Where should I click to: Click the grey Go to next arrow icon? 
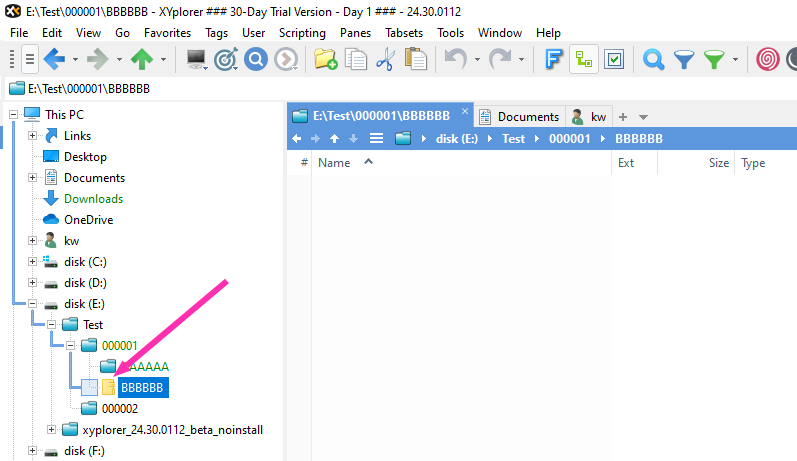(286, 59)
